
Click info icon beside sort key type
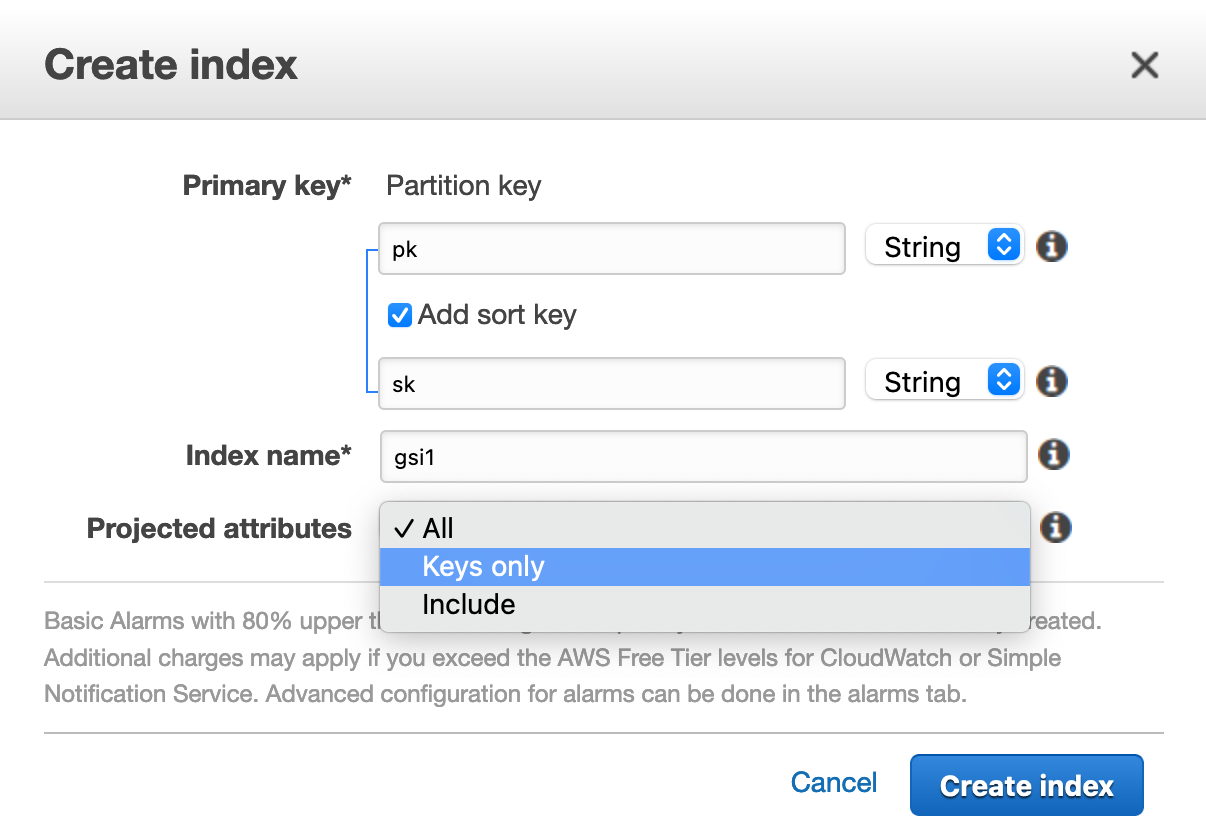coord(1051,381)
